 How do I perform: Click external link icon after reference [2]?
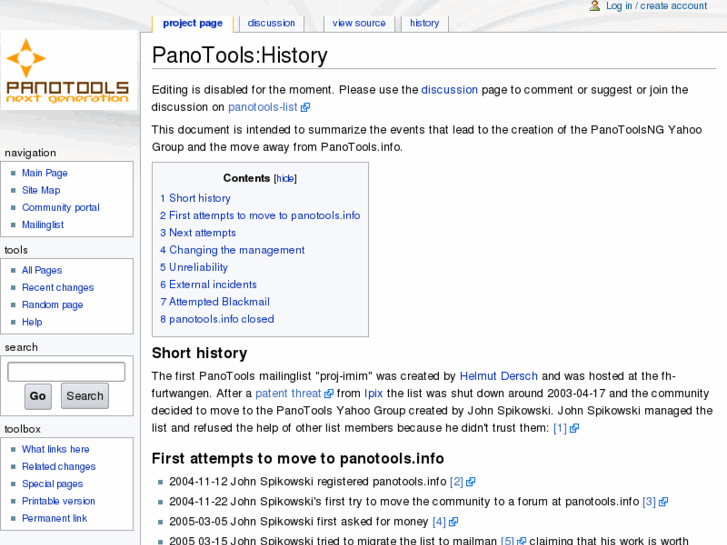[471, 482]
